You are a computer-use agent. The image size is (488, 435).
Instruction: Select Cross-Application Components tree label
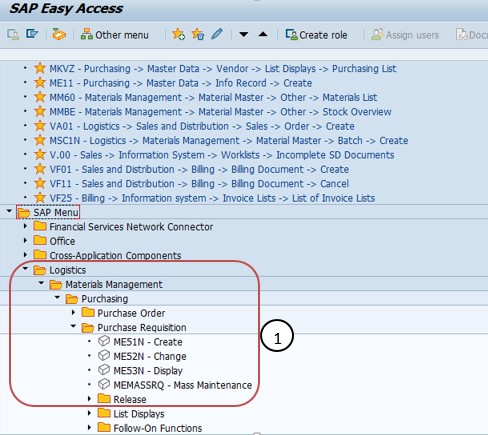point(115,256)
